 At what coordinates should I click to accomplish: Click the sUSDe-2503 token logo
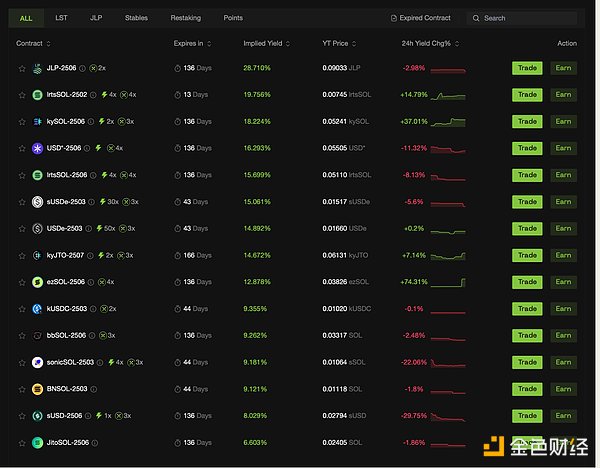click(x=37, y=202)
